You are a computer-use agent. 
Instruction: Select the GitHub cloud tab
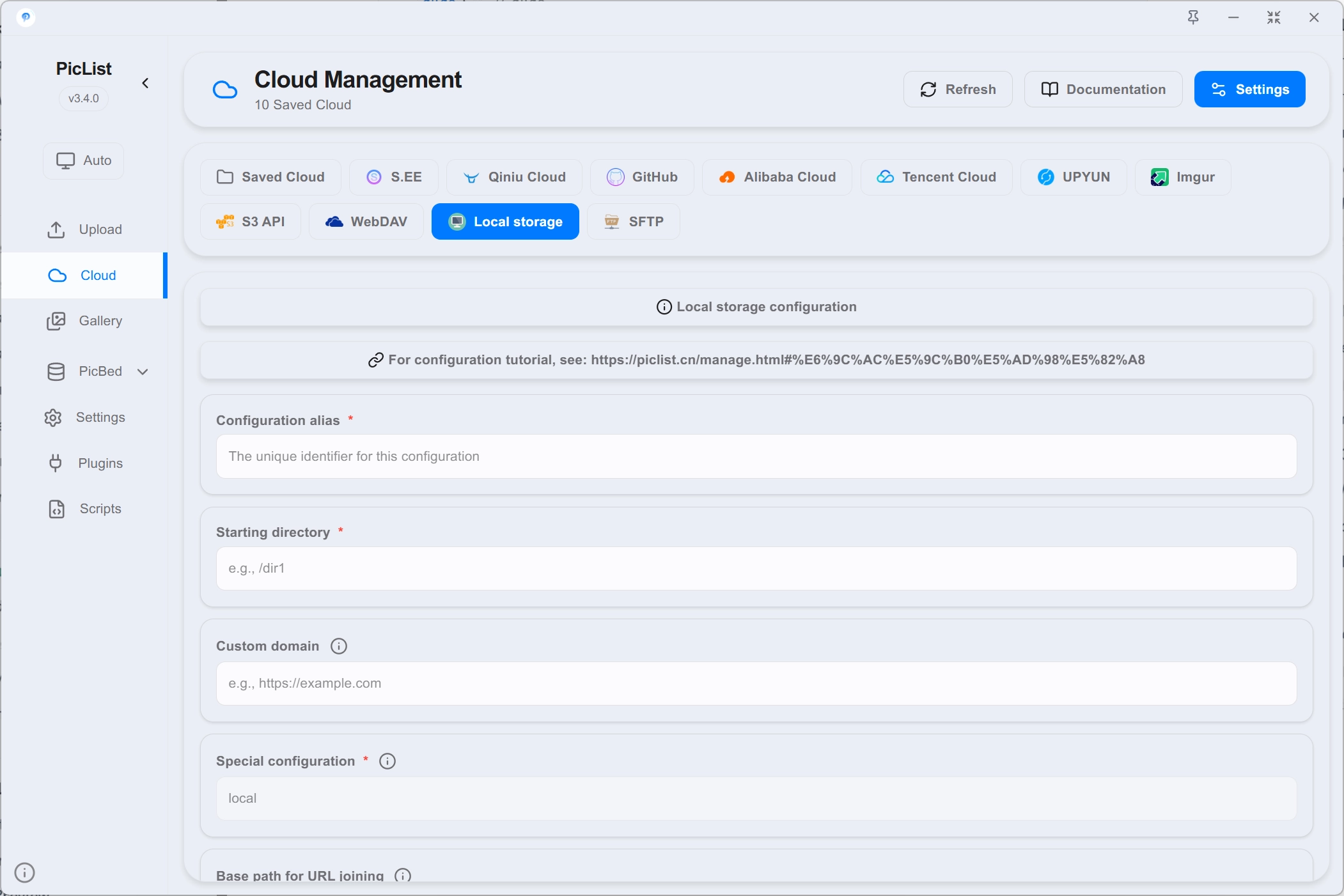pyautogui.click(x=642, y=177)
